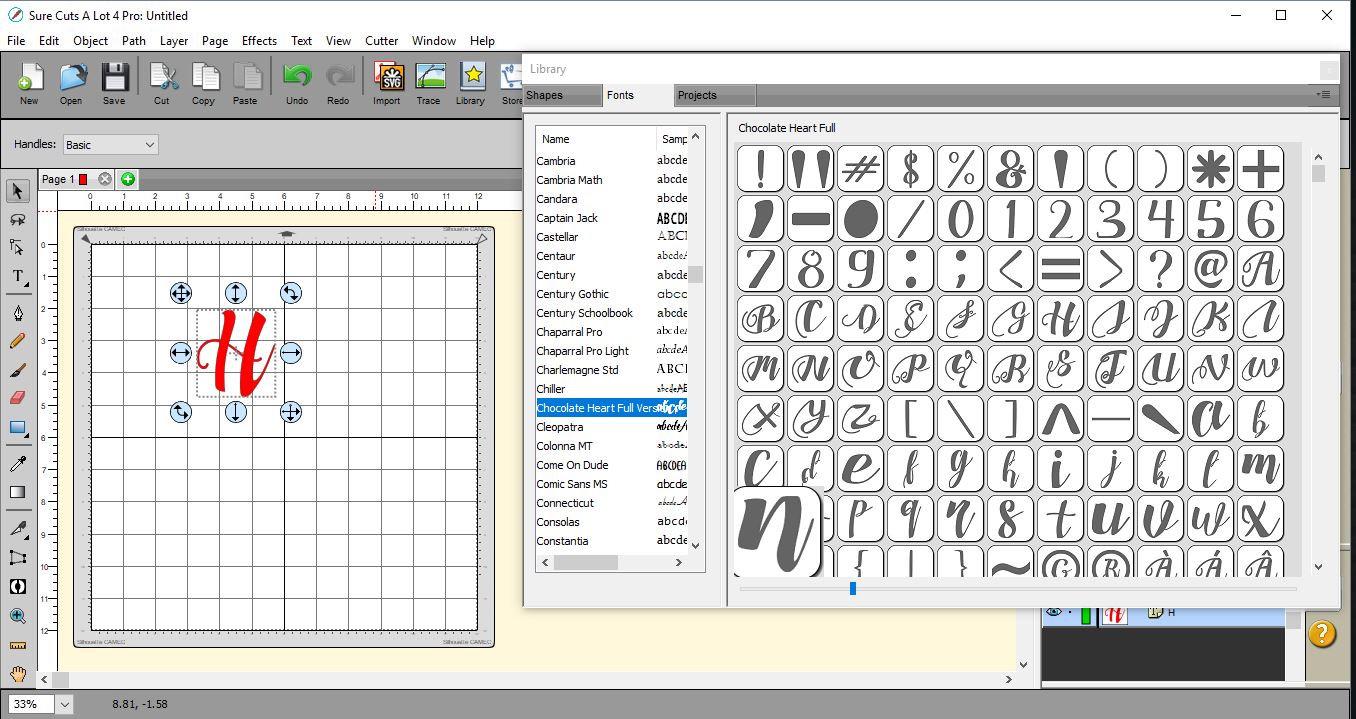1356x719 pixels.
Task: Select the Comic Sans MS font
Action: pos(612,484)
